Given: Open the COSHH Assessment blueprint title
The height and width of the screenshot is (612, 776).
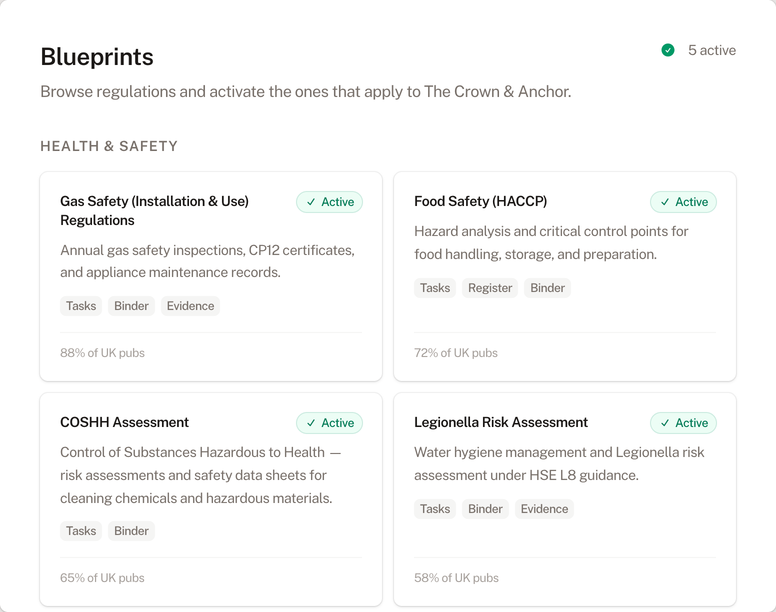Looking at the screenshot, I should [124, 422].
